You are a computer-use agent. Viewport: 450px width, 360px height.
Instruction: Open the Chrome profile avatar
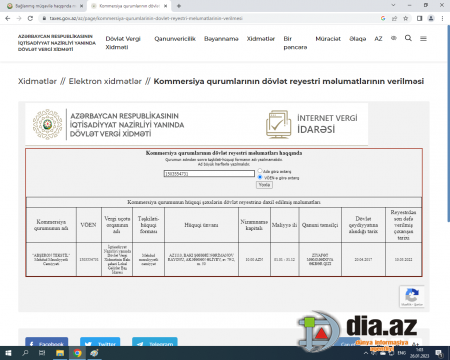click(x=431, y=18)
